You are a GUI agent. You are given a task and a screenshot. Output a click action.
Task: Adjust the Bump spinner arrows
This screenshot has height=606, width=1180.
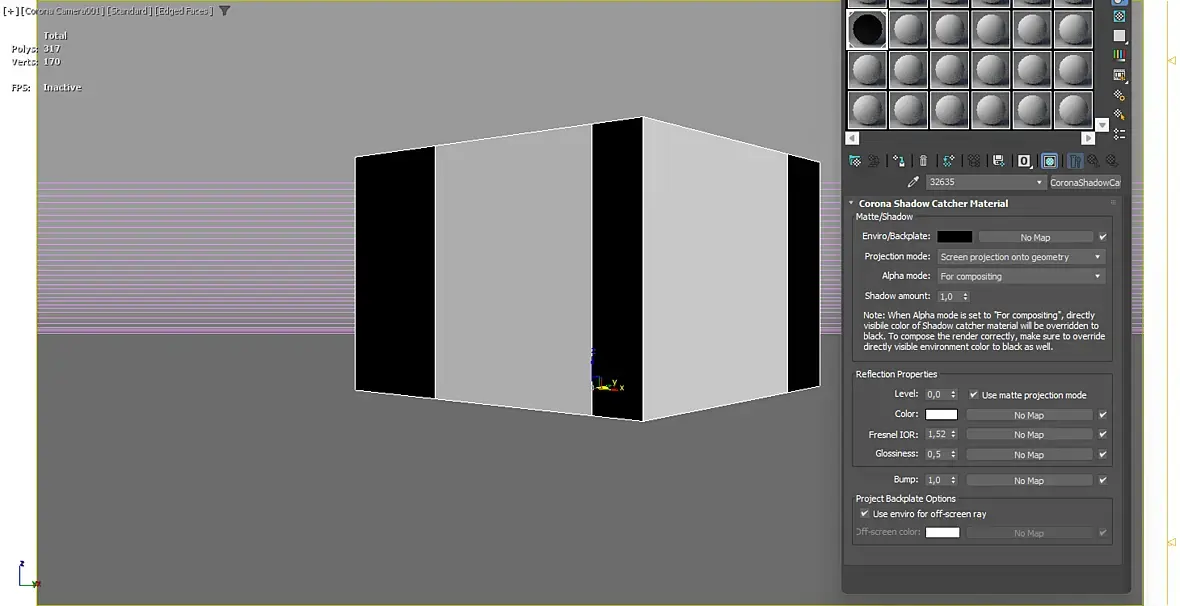tap(953, 480)
